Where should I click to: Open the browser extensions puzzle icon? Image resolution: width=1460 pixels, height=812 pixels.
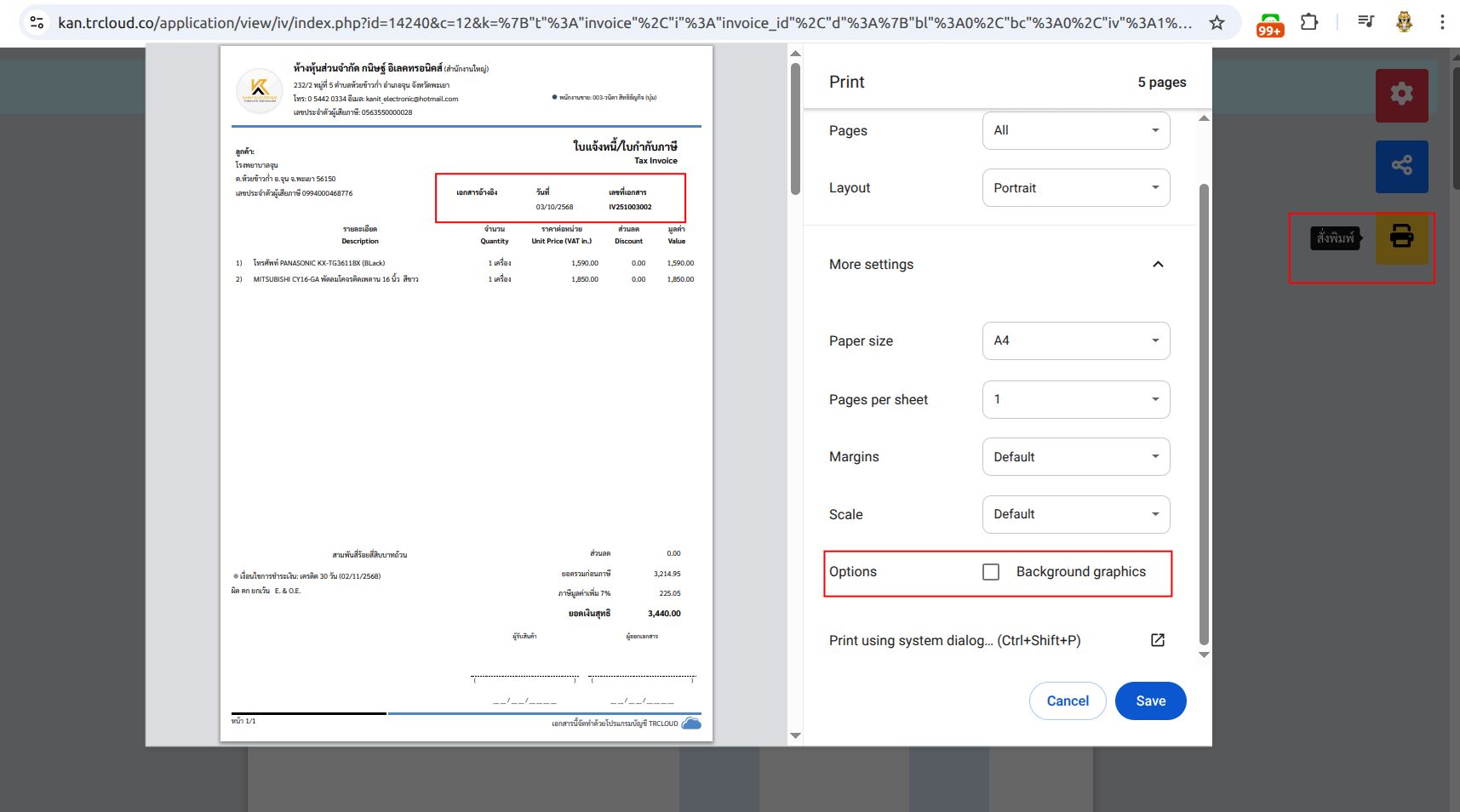pyautogui.click(x=1309, y=23)
